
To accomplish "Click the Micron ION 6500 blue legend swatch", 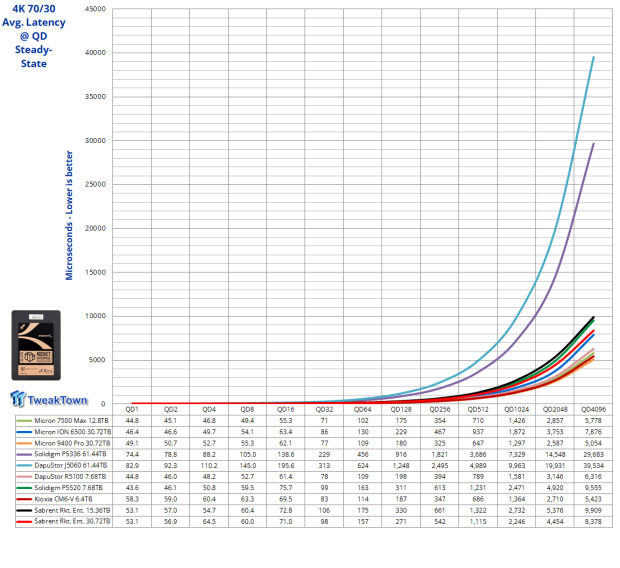I will (x=24, y=432).
